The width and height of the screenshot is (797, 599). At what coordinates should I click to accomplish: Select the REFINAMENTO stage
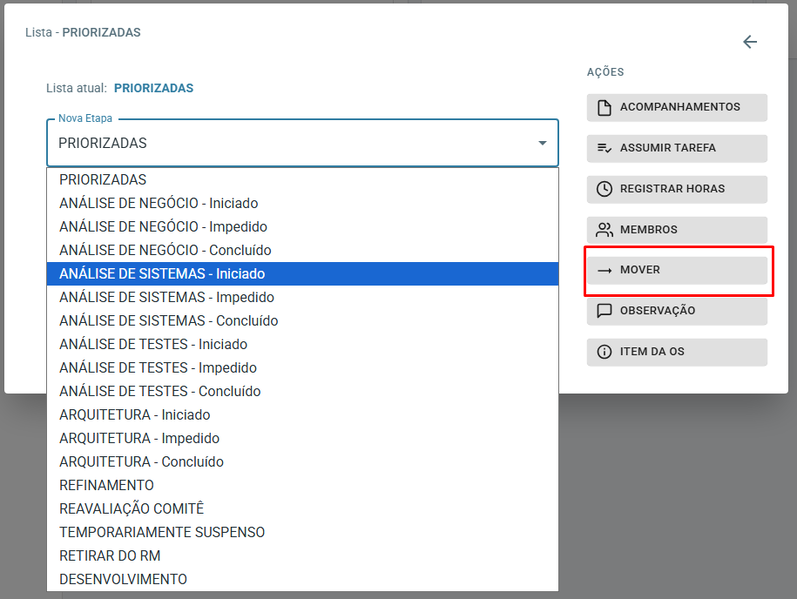302,485
